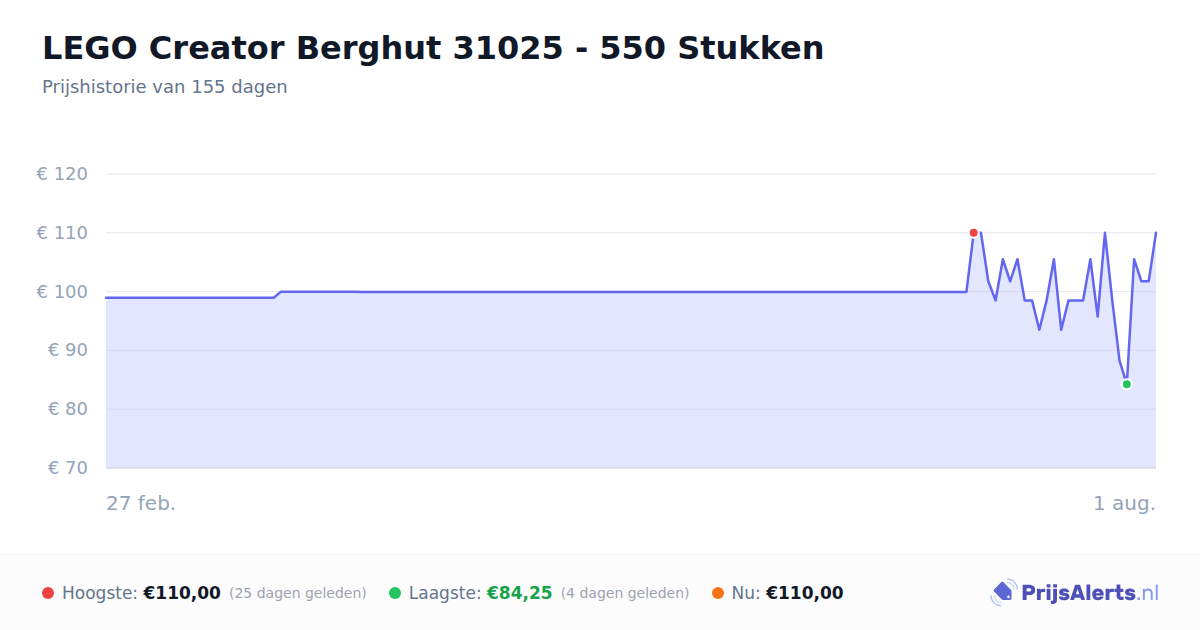Click the 1 aug. end date label
This screenshot has width=1200, height=630.
pos(1124,503)
